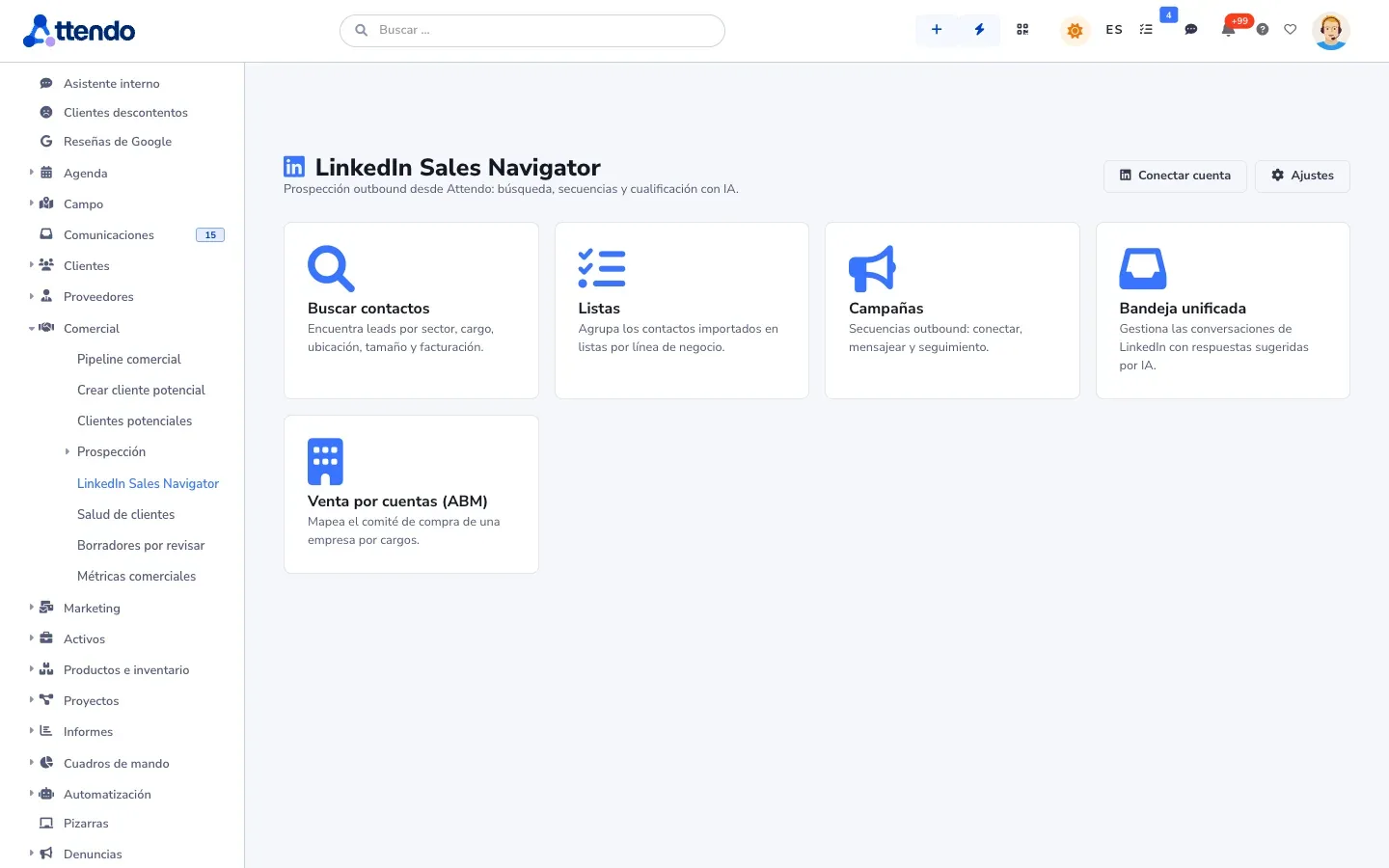The width and height of the screenshot is (1389, 868).
Task: Click the help question mark icon
Action: point(1263,30)
